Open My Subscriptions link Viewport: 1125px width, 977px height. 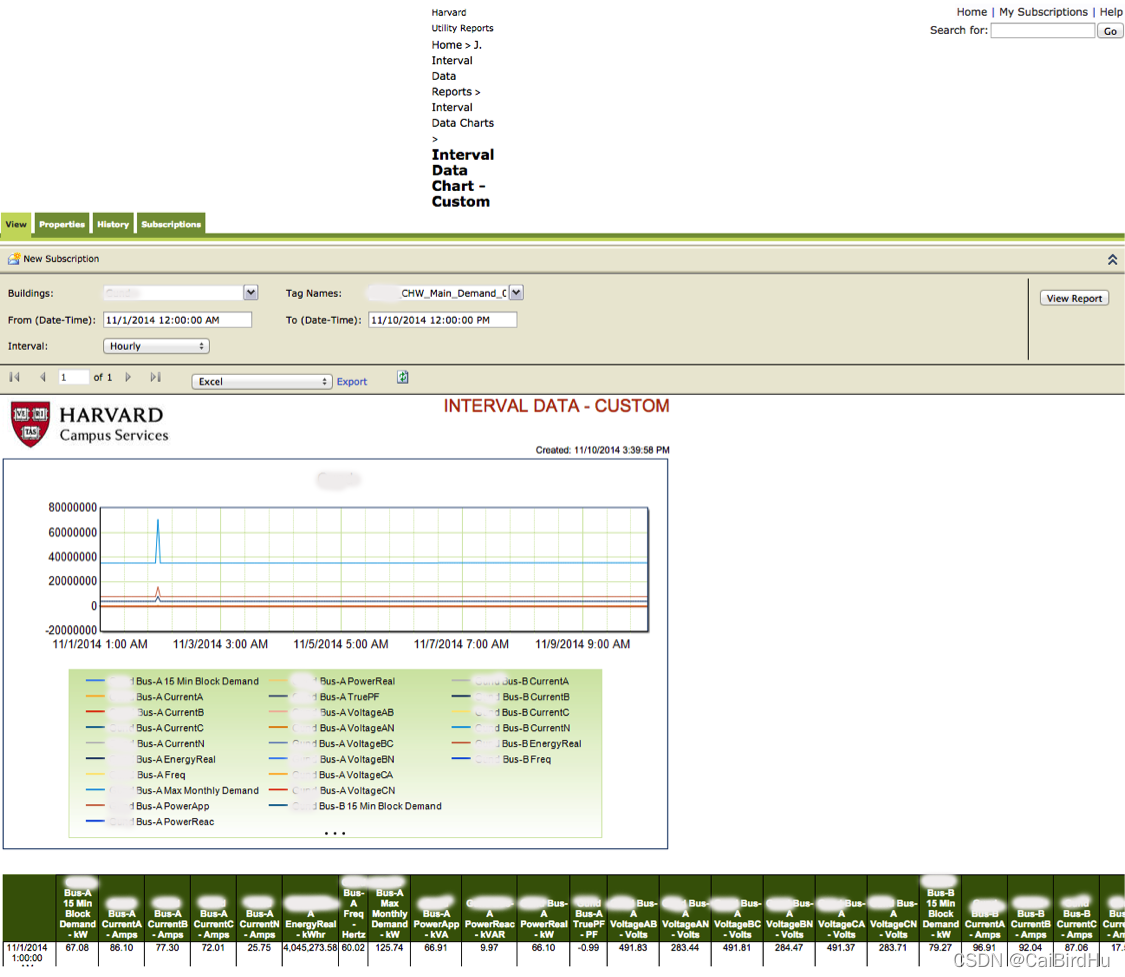[1043, 12]
